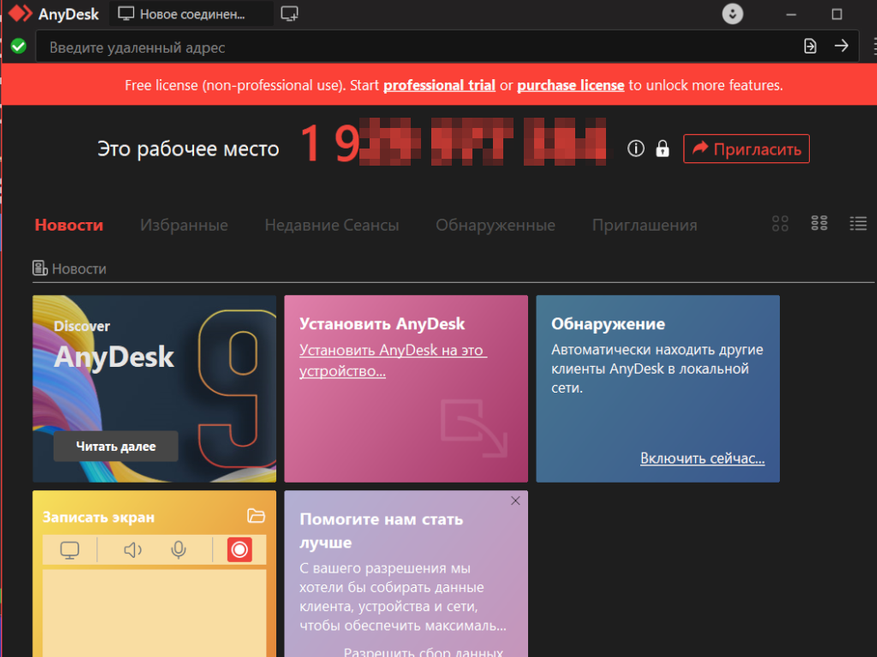Open the round dropdown arrow in title bar
The height and width of the screenshot is (657, 877).
click(x=732, y=13)
